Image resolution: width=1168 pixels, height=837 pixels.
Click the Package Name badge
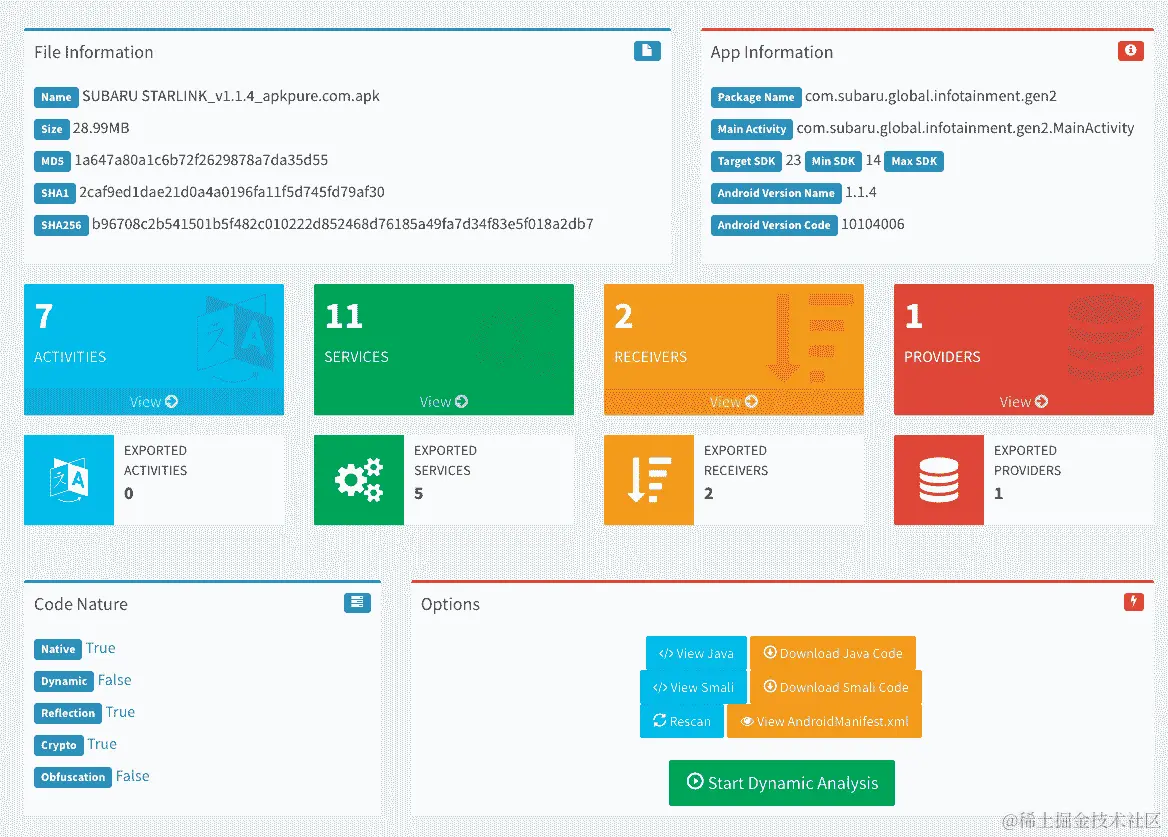tap(755, 97)
